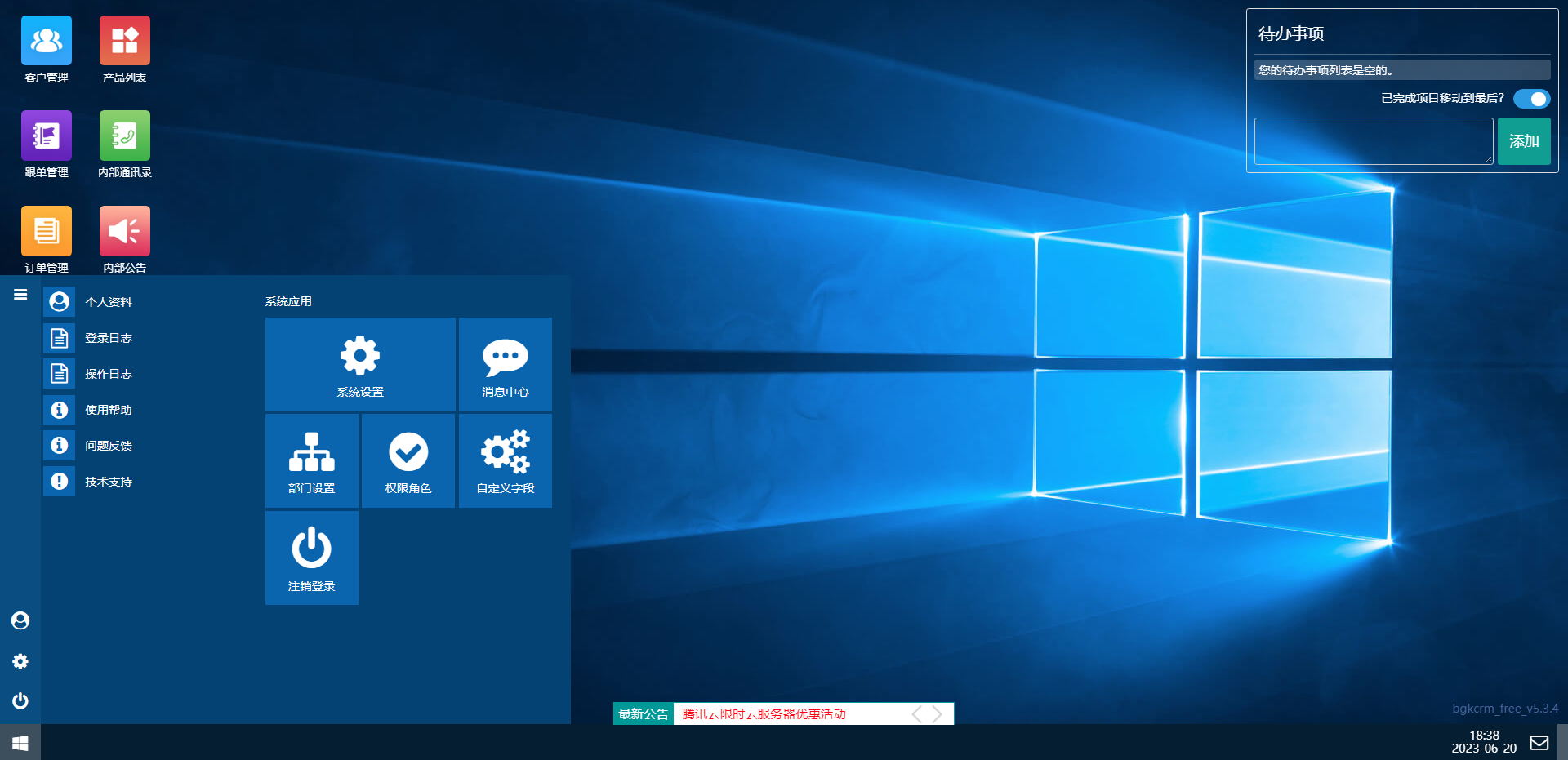This screenshot has height=760, width=1568.
Task: Open the 自定义字段 tile
Action: (506, 460)
